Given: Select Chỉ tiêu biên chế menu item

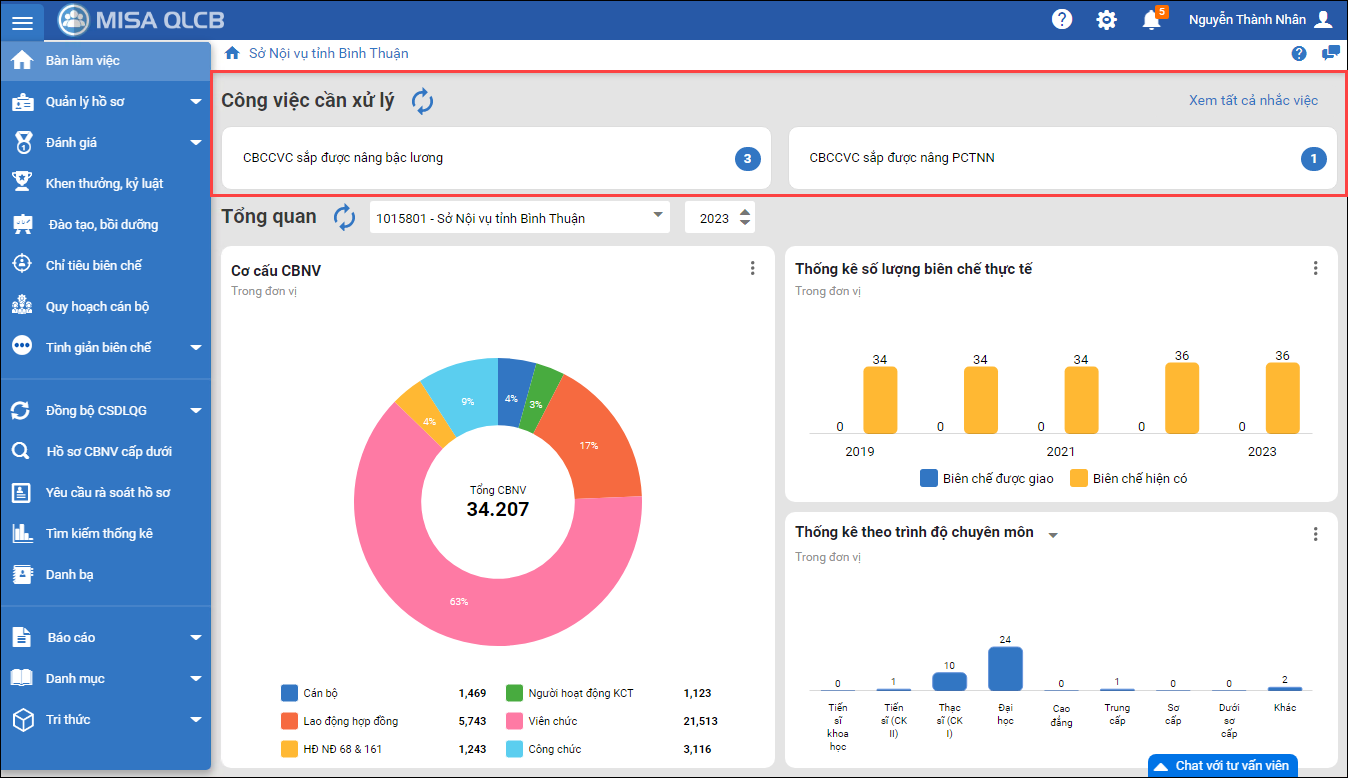Looking at the screenshot, I should [x=93, y=265].
